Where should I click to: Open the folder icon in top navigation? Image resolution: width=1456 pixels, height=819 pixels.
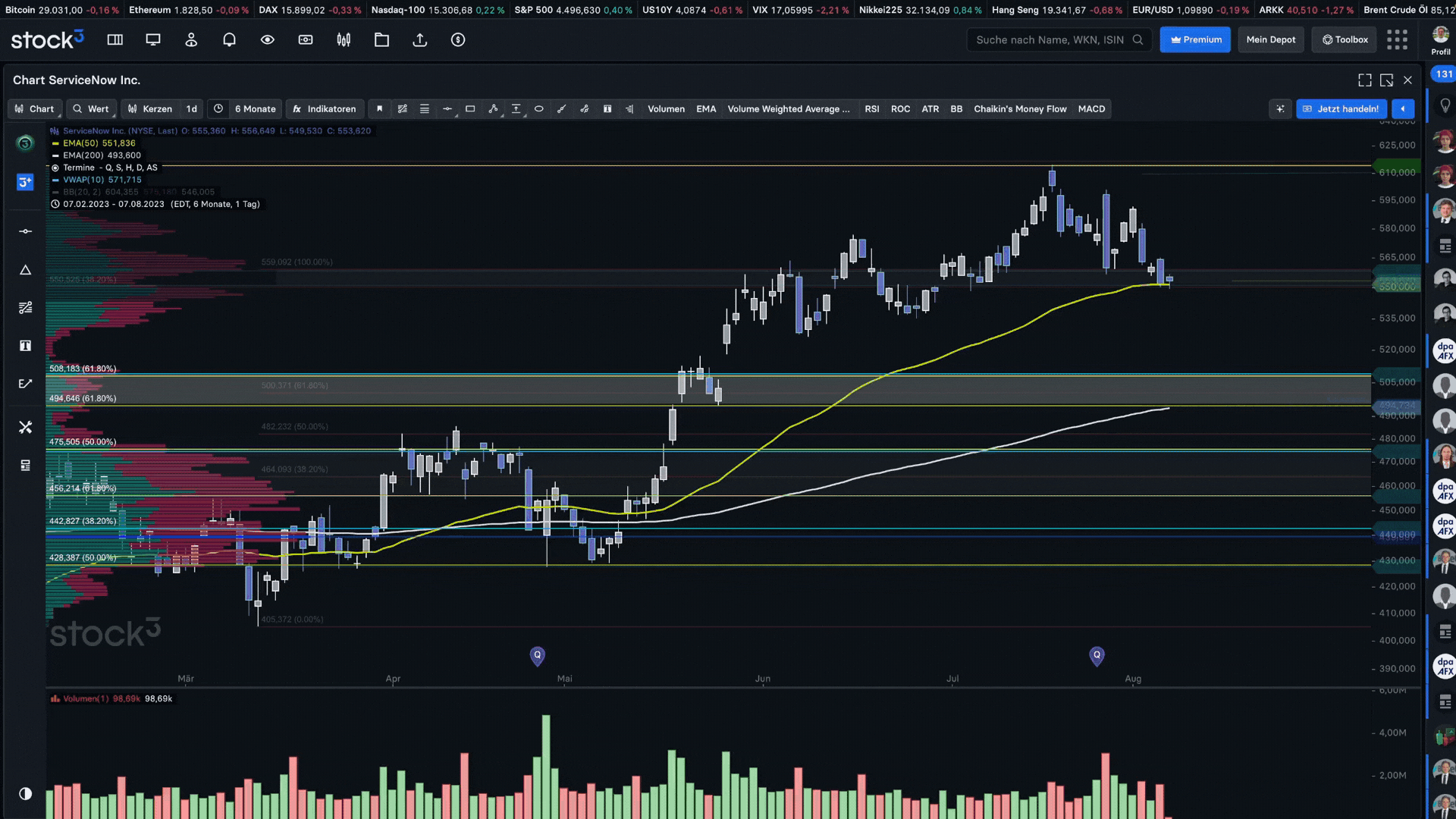[381, 39]
